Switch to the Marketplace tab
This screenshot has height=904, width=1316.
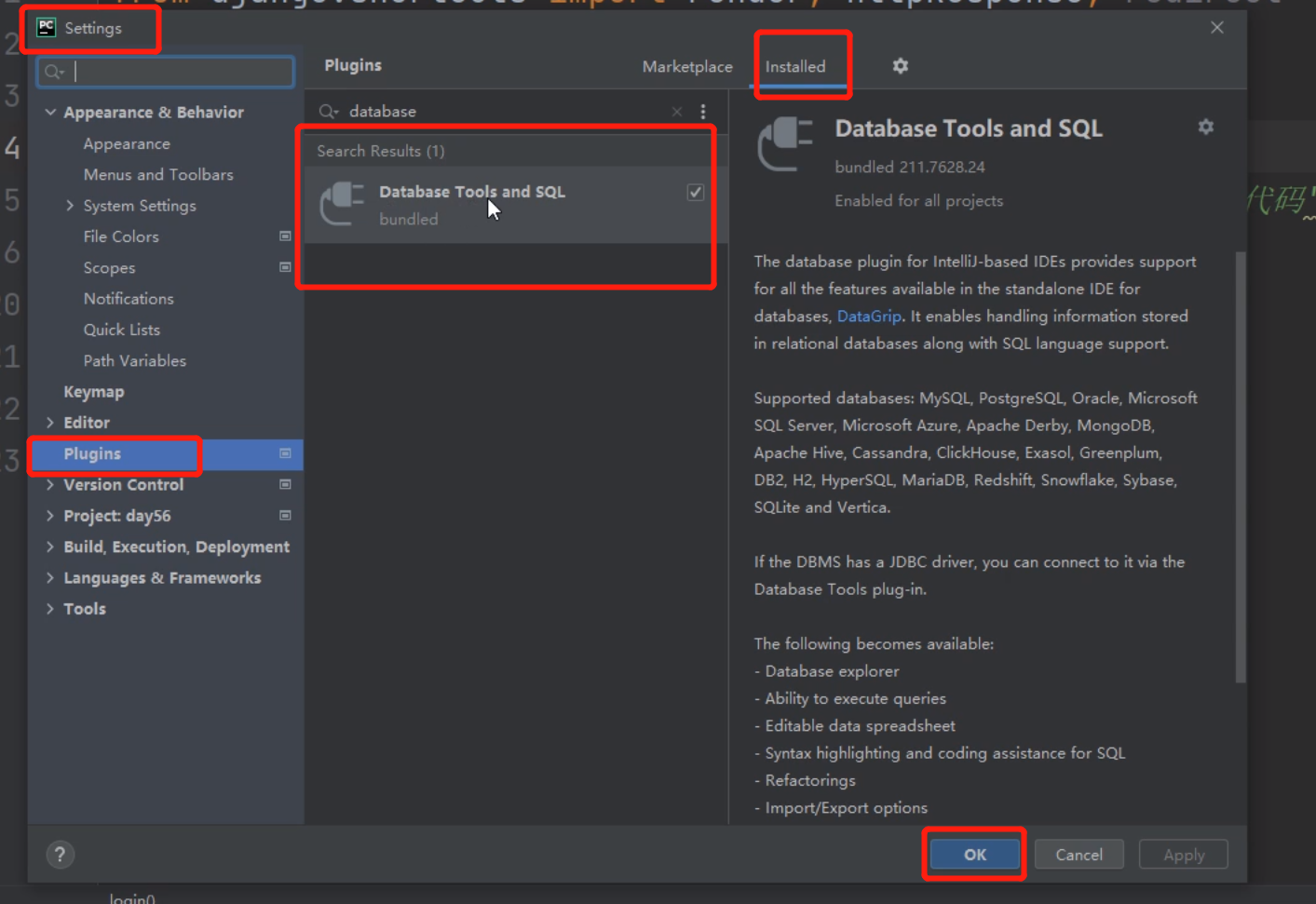(x=687, y=67)
